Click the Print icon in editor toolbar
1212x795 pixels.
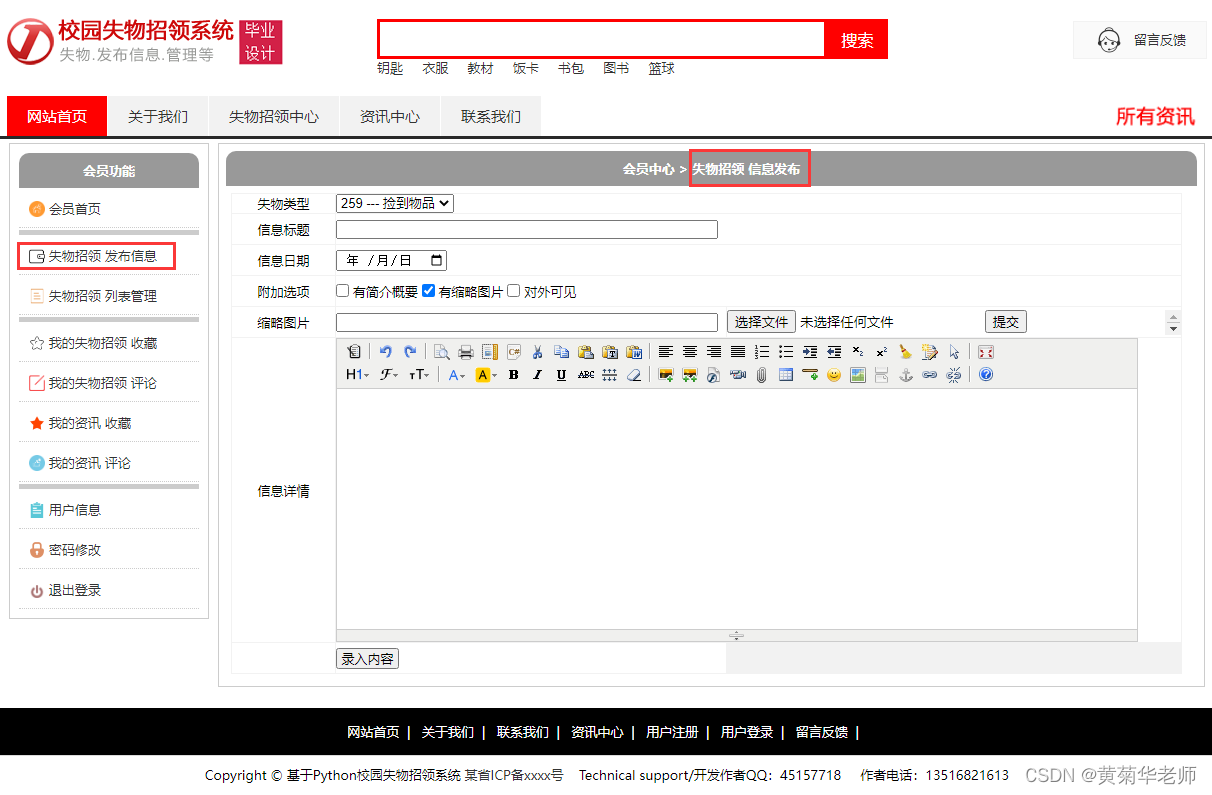(464, 351)
